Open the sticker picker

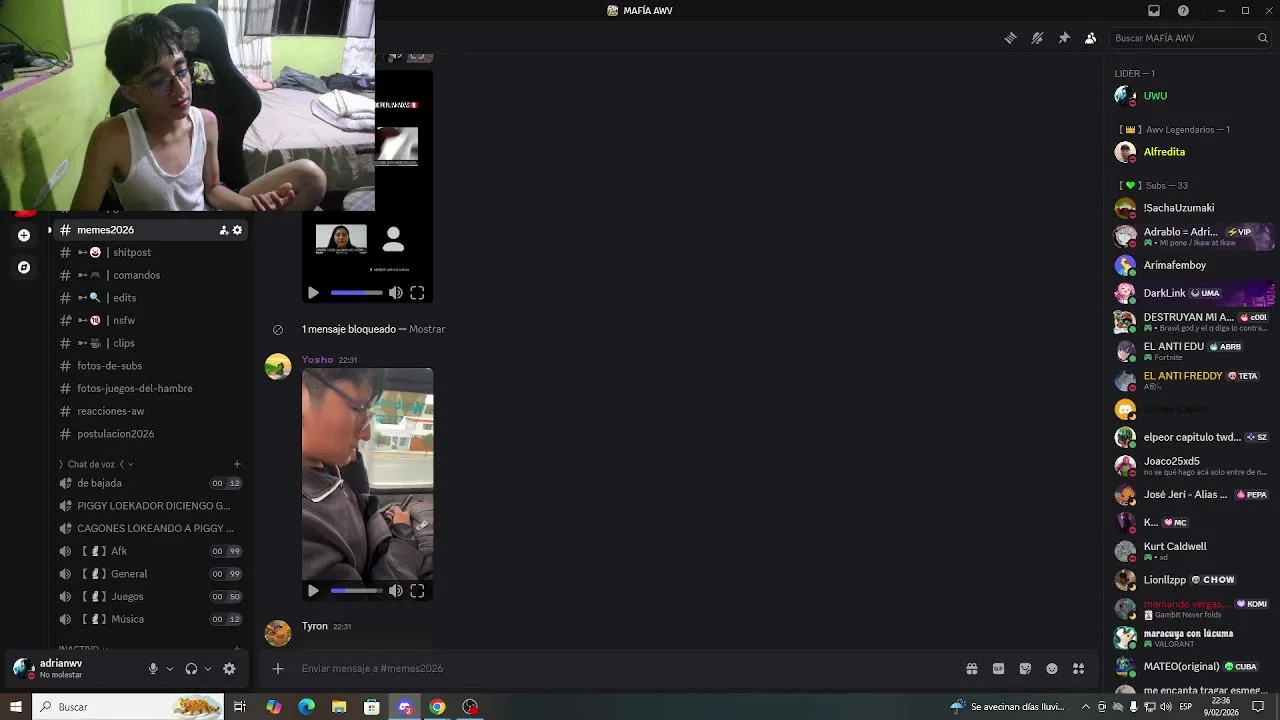pyautogui.click(x=1025, y=668)
